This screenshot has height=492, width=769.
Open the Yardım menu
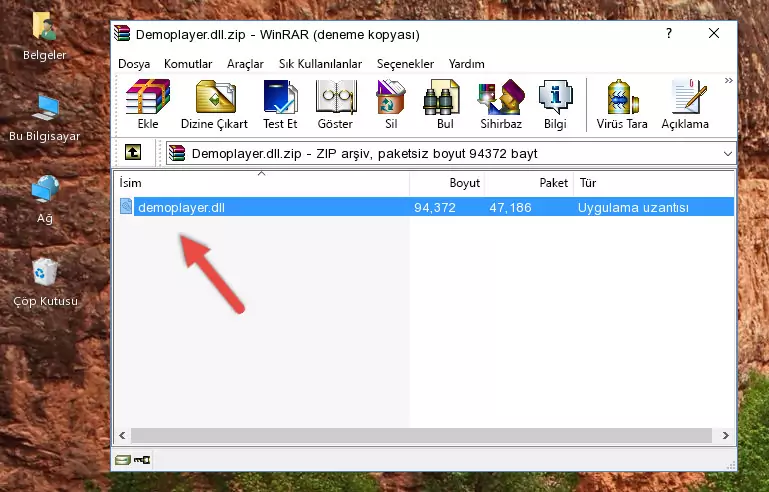coord(466,64)
